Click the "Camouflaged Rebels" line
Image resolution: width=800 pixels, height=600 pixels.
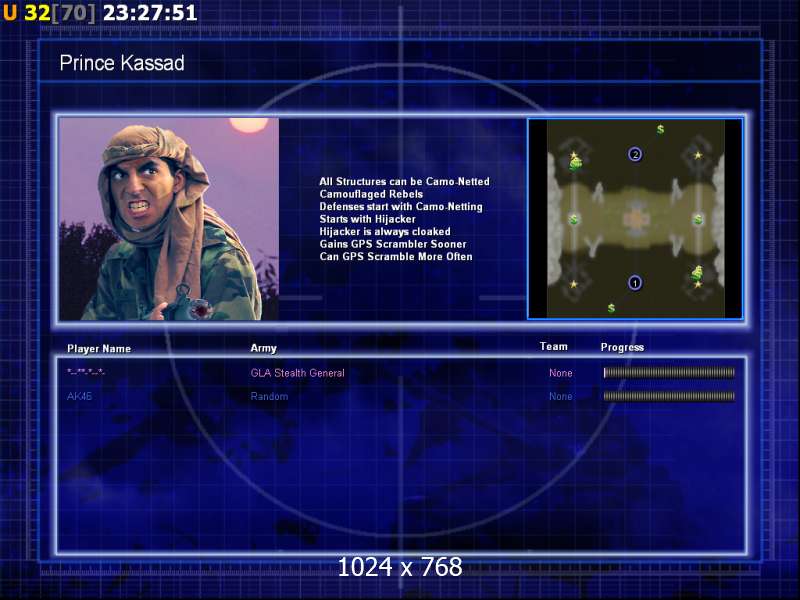pos(371,194)
